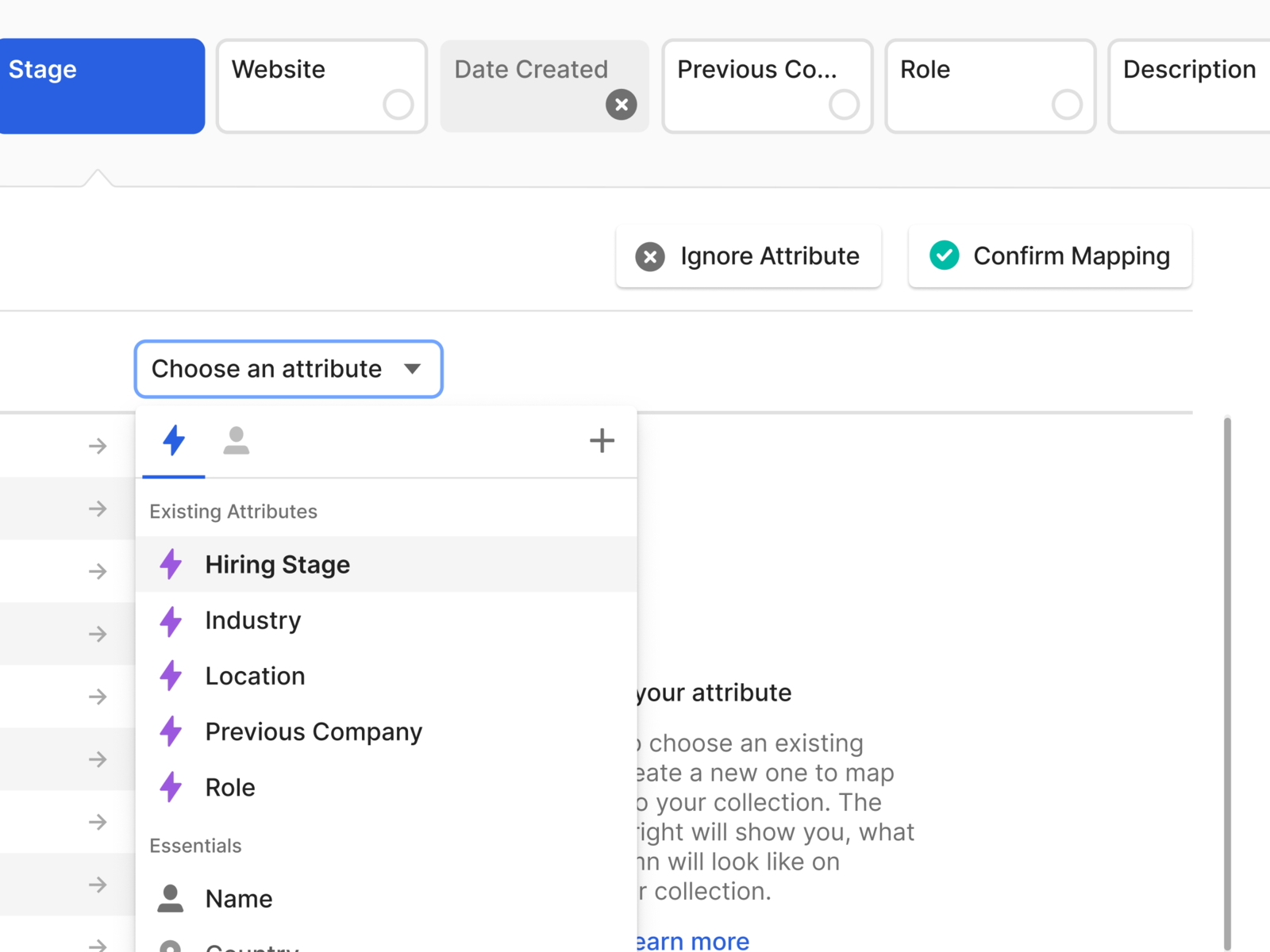The width and height of the screenshot is (1270, 952).
Task: Click the lightning icon beside Industry
Action: click(x=171, y=620)
